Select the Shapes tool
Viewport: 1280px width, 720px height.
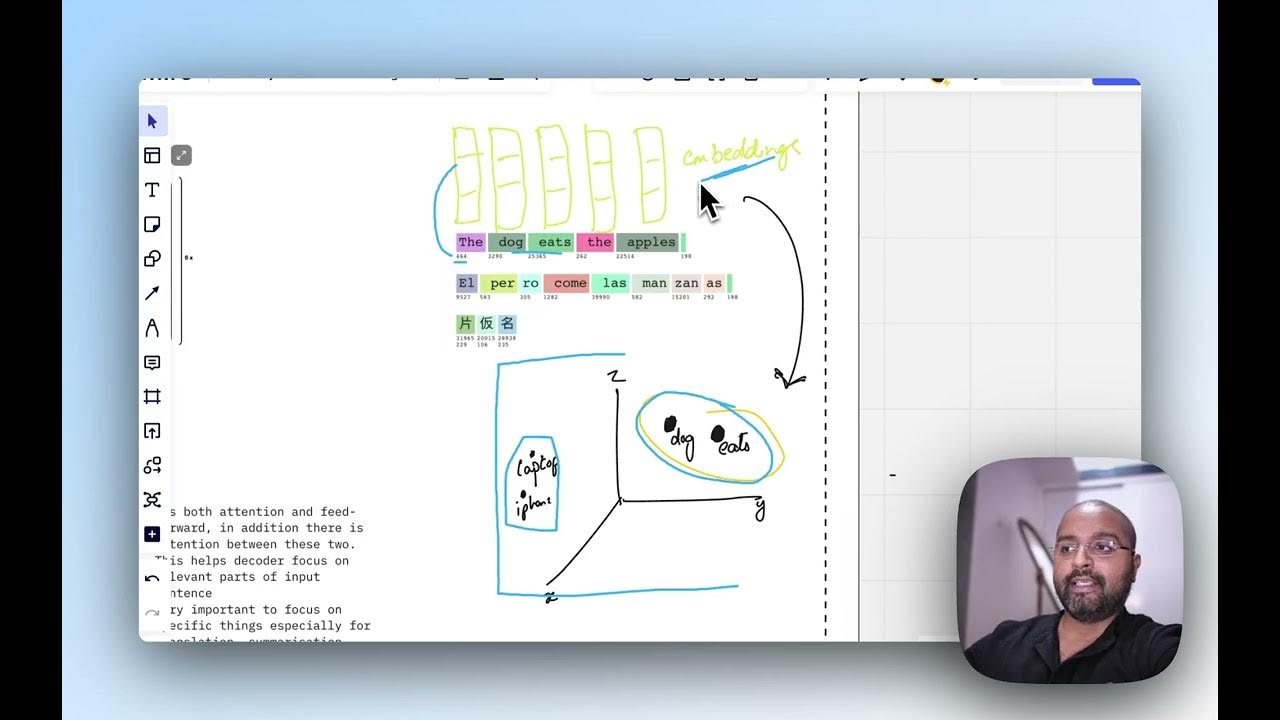click(x=152, y=259)
